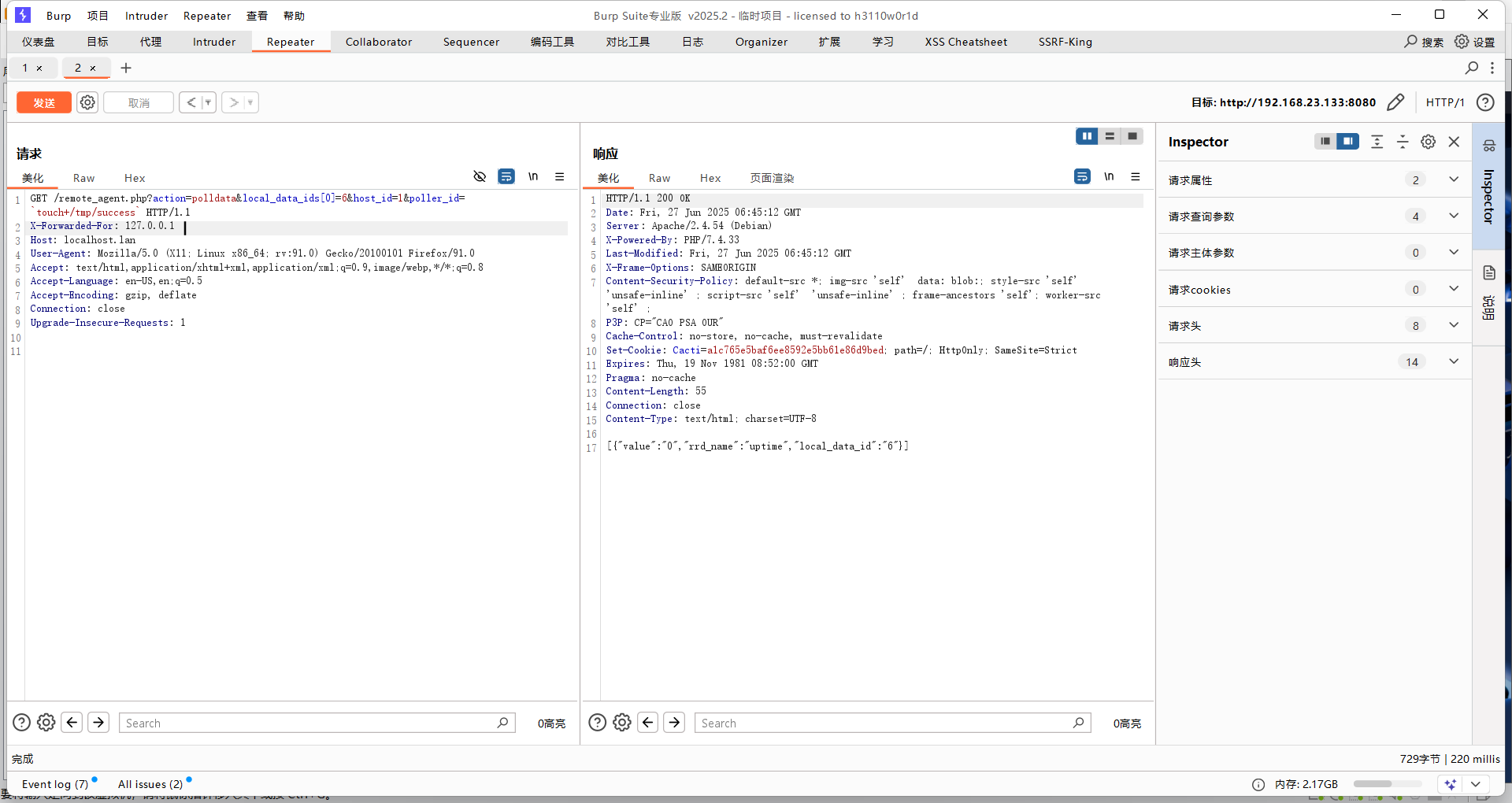Screen dimensions: 1512x803
Task: Toggle line wrap in request panel
Action: coord(506,176)
